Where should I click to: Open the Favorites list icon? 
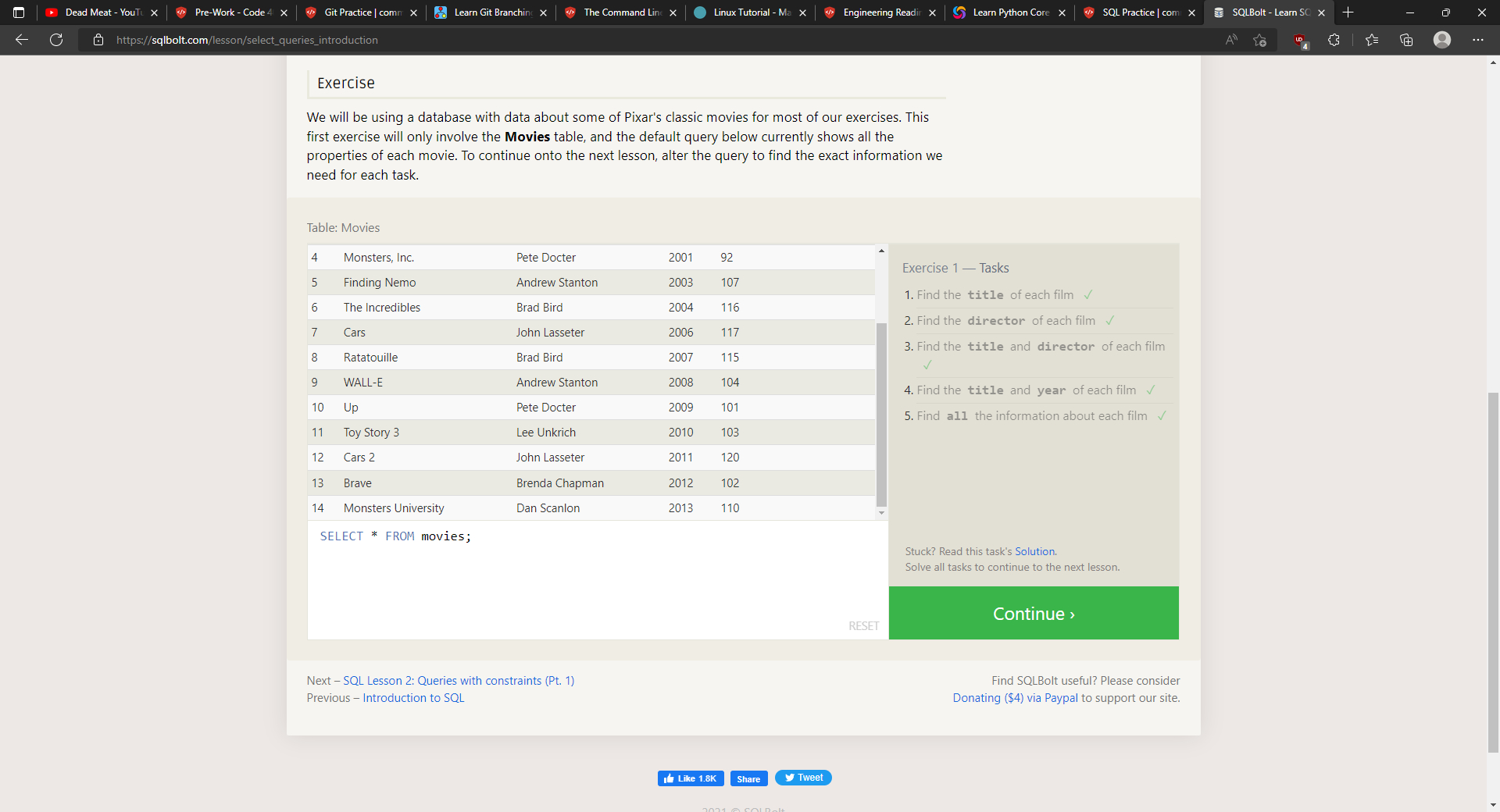[1372, 40]
